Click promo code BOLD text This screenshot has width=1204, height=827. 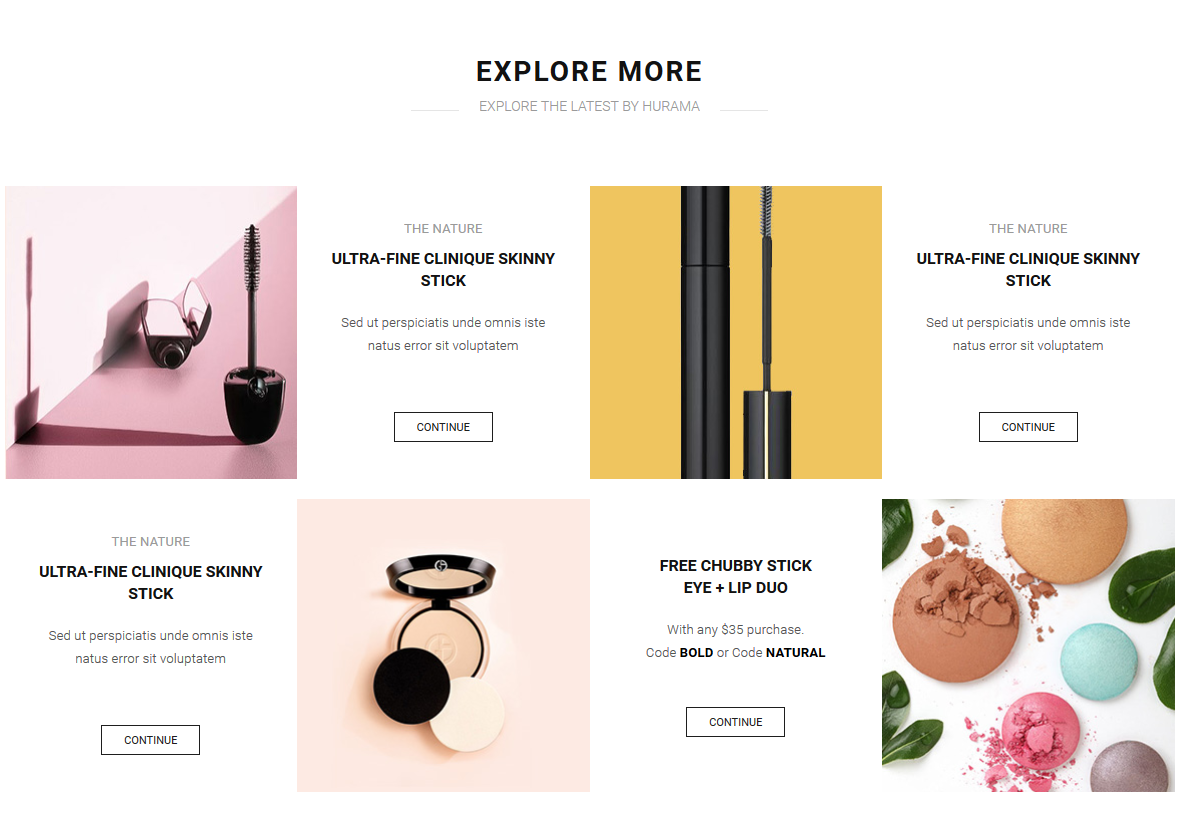click(696, 653)
